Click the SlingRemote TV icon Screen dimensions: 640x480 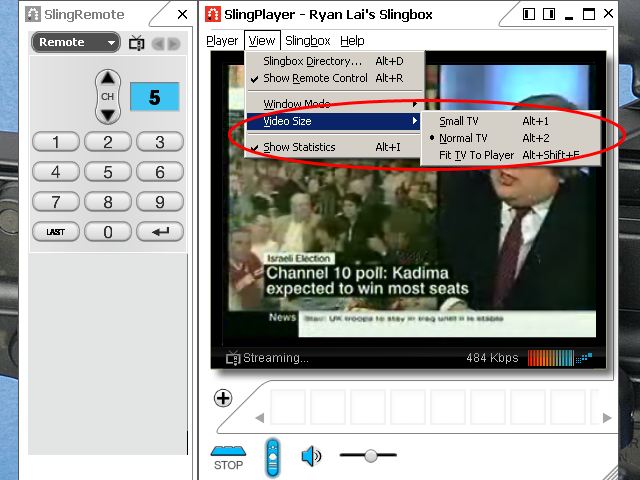pyautogui.click(x=137, y=43)
